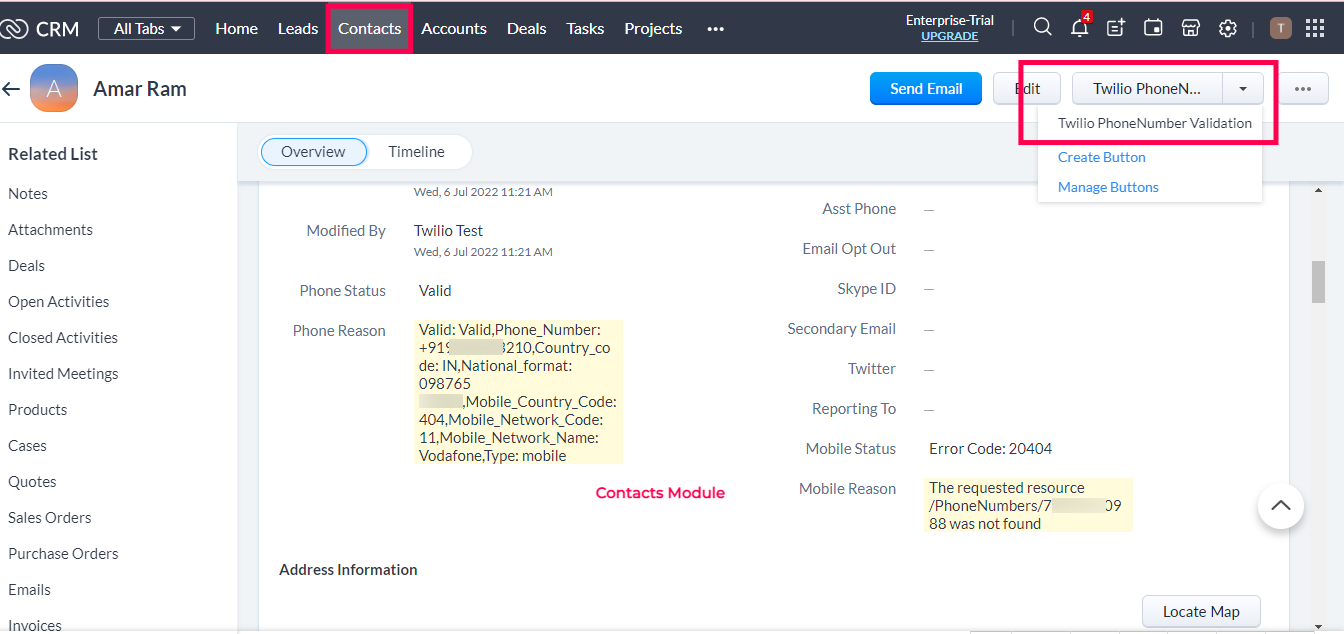Click the quick create plus icon
This screenshot has height=634, width=1344.
1116,28
